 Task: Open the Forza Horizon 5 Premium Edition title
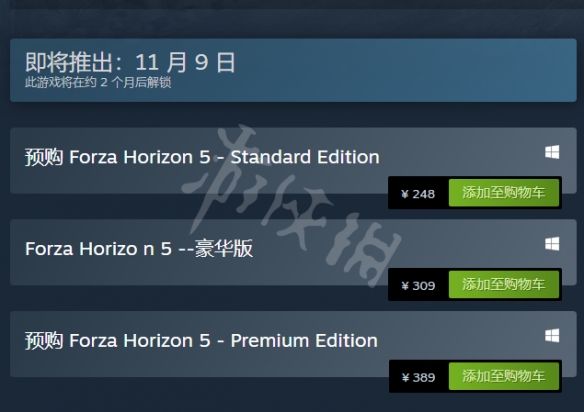tap(201, 340)
